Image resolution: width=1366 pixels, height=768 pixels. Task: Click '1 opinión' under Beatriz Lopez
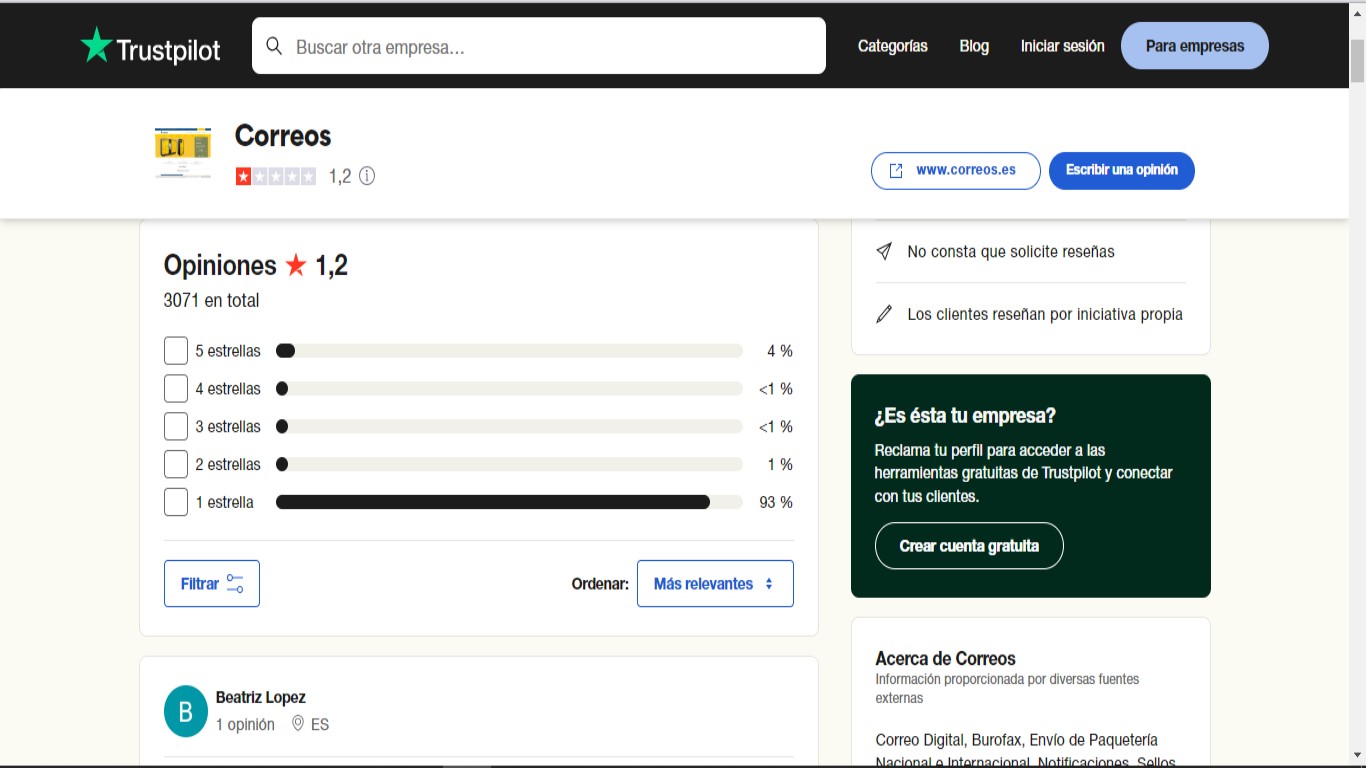[x=245, y=724]
